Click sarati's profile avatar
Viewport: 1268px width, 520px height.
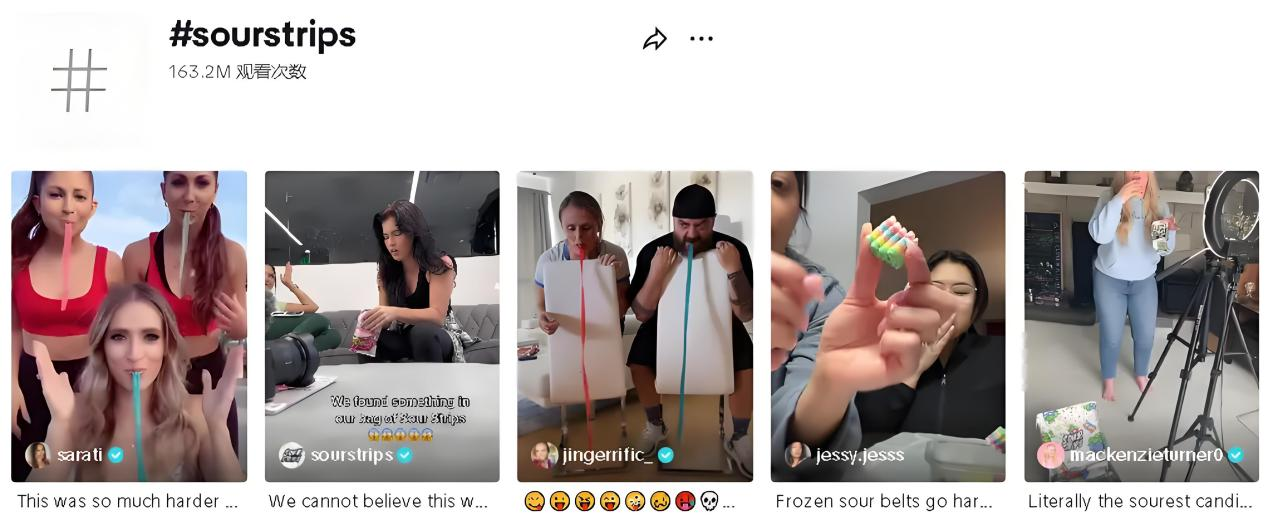[x=38, y=455]
